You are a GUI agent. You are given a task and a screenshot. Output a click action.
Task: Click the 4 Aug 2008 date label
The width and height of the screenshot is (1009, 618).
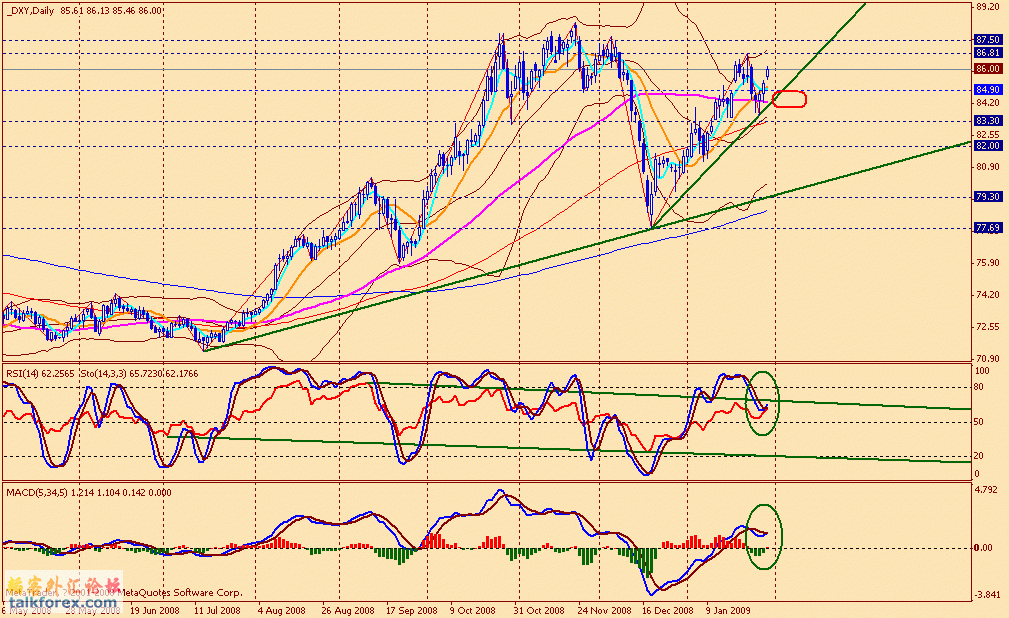click(x=281, y=610)
